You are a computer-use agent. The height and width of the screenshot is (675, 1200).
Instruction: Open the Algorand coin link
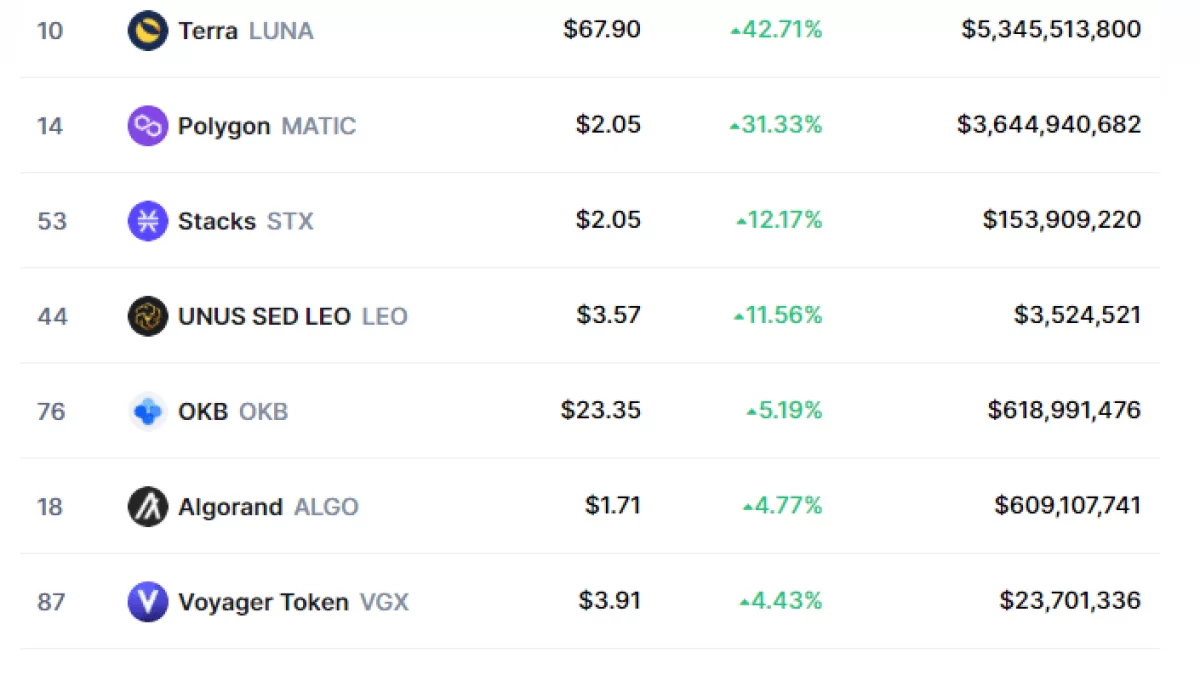click(230, 507)
